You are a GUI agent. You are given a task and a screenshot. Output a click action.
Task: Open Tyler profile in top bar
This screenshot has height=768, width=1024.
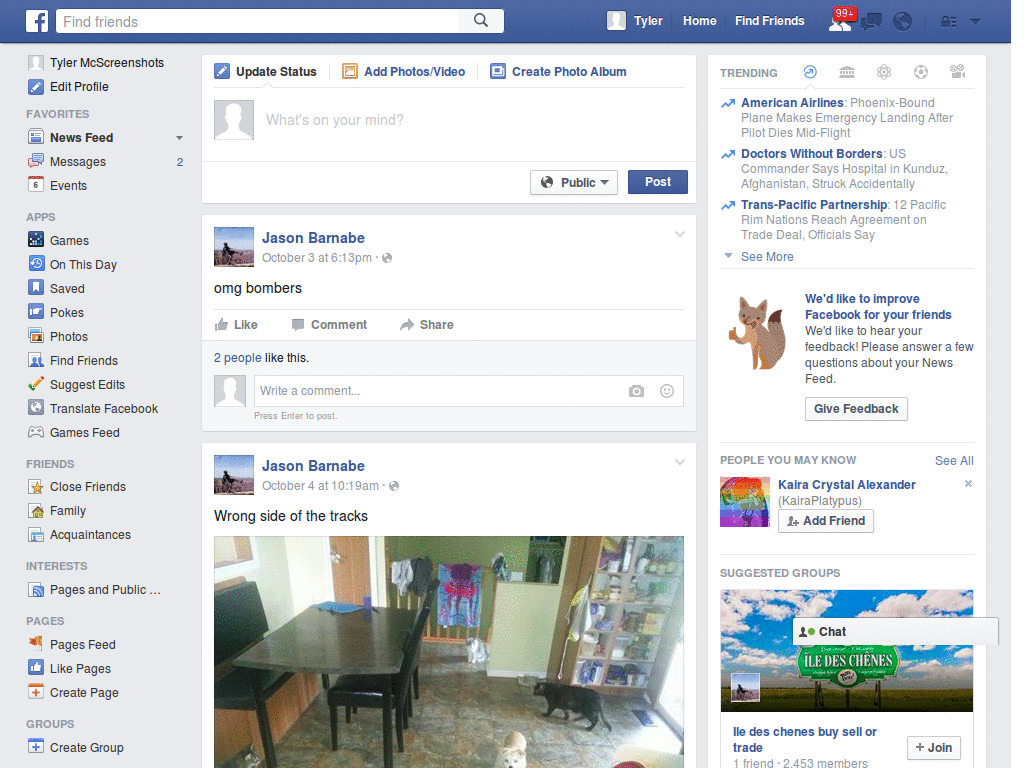(635, 21)
